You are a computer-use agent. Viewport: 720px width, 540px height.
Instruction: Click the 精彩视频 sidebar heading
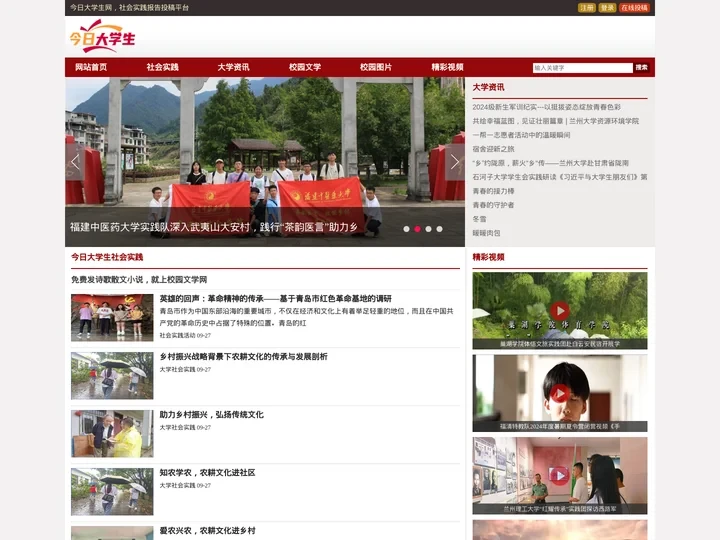tap(488, 257)
